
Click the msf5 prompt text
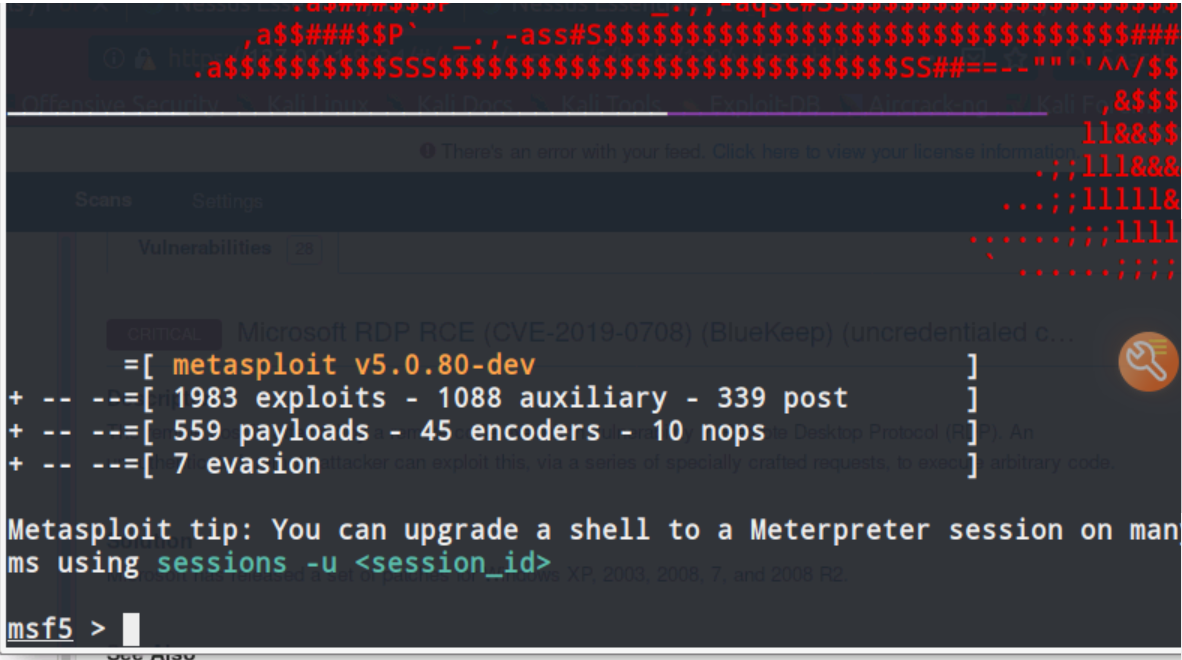point(40,628)
